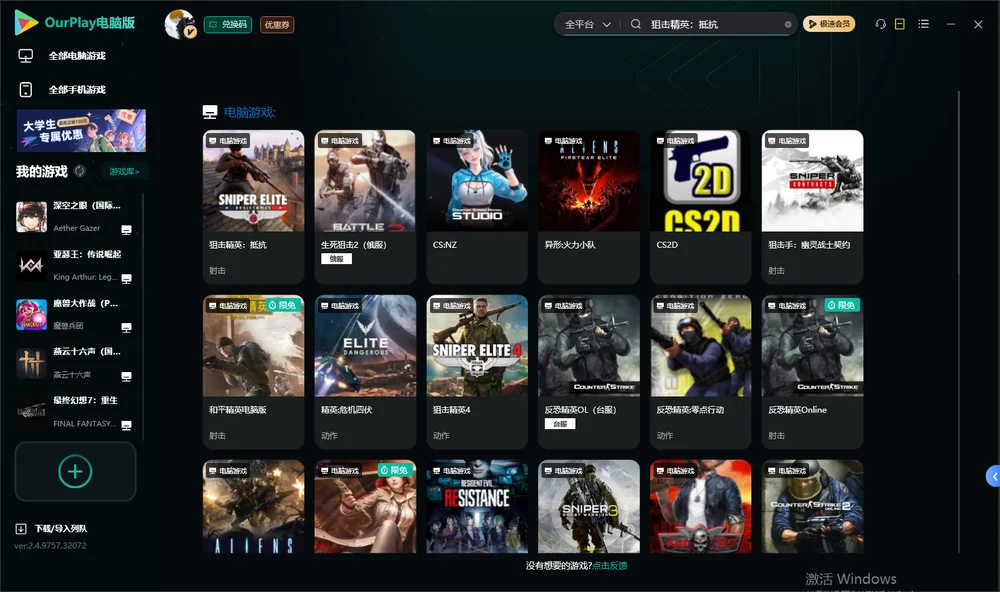Click the PC icon on the 燕云十六声 row

[x=126, y=376]
